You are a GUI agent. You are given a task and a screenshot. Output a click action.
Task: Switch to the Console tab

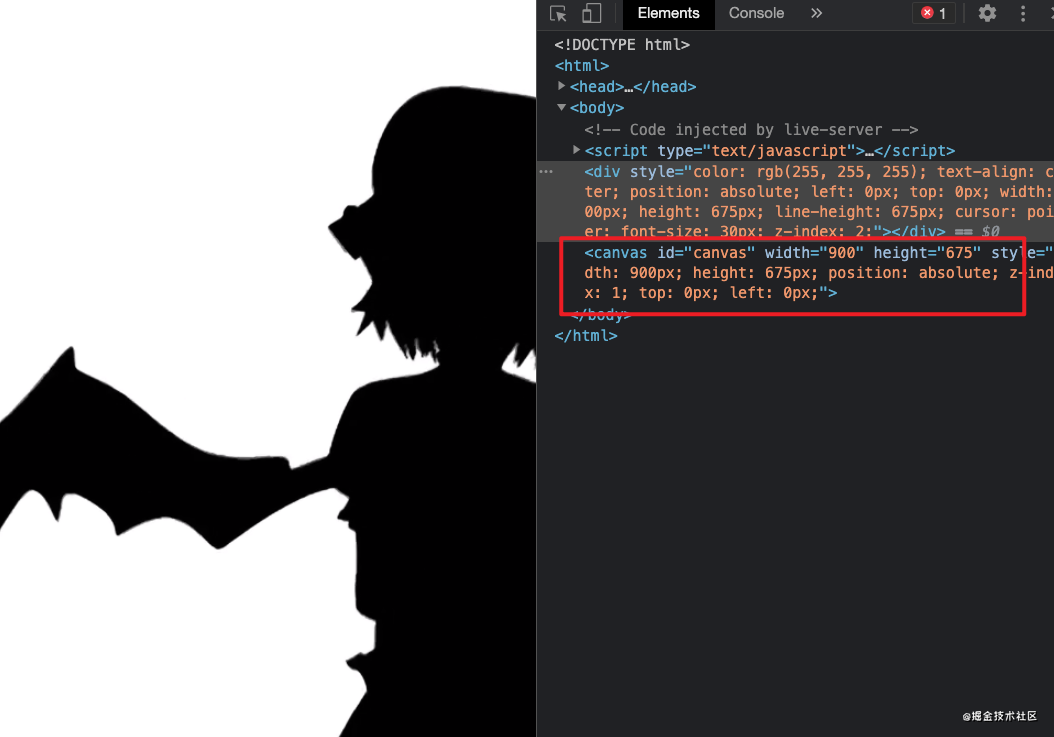tap(756, 13)
